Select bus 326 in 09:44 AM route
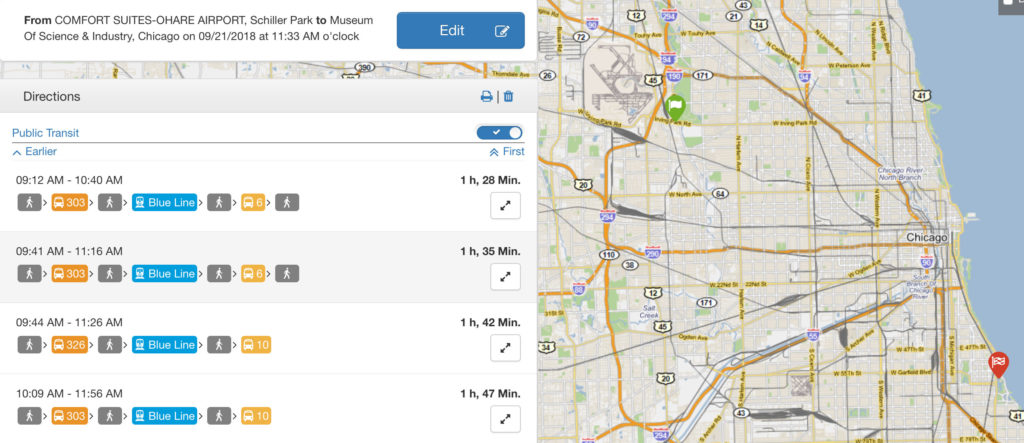 click(69, 345)
